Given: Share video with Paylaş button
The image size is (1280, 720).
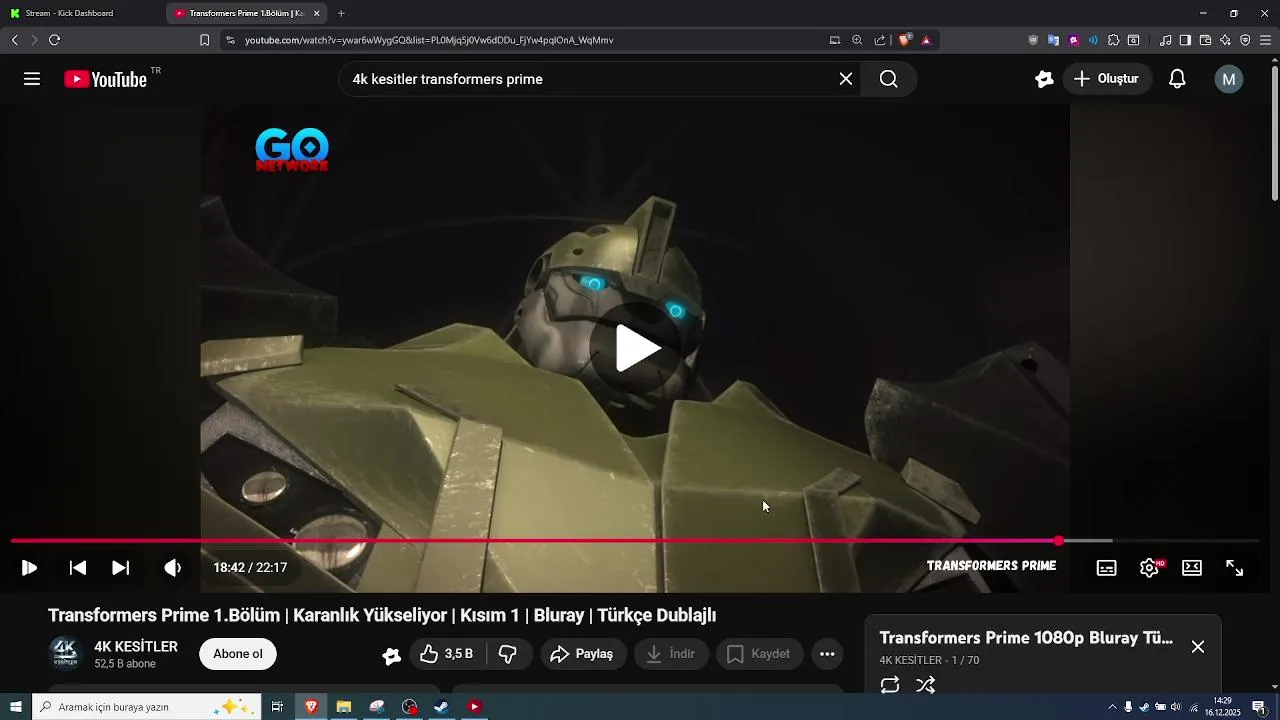Looking at the screenshot, I should [x=584, y=654].
